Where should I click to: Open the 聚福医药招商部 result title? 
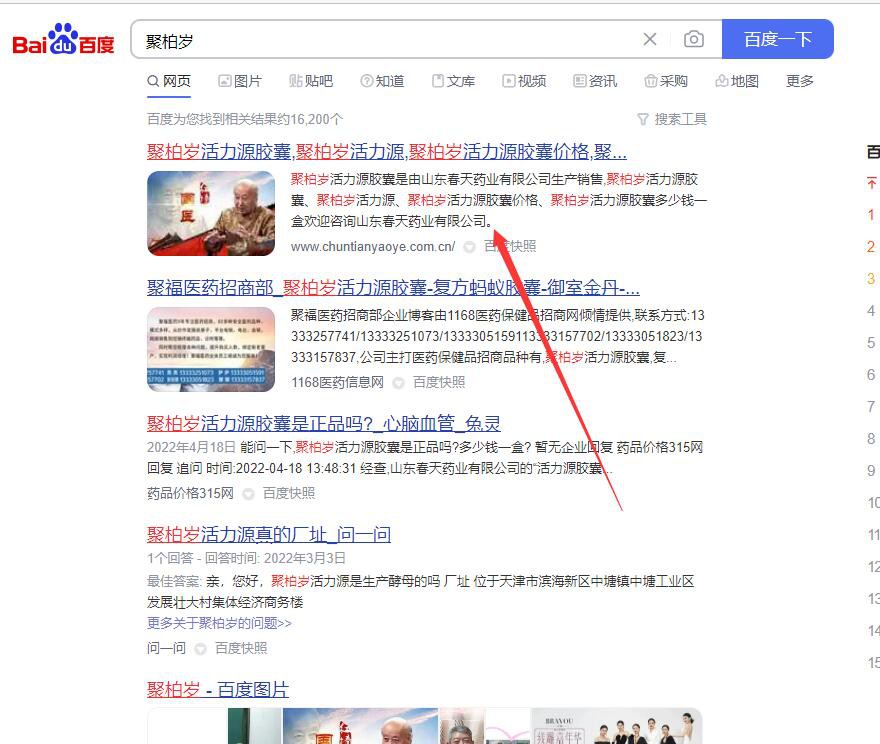393,288
